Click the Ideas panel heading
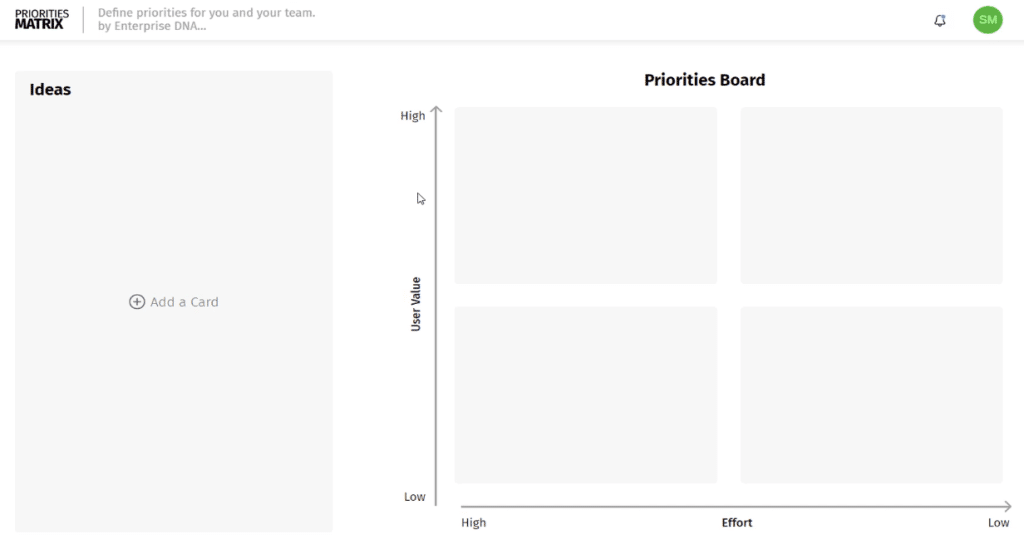 click(50, 90)
